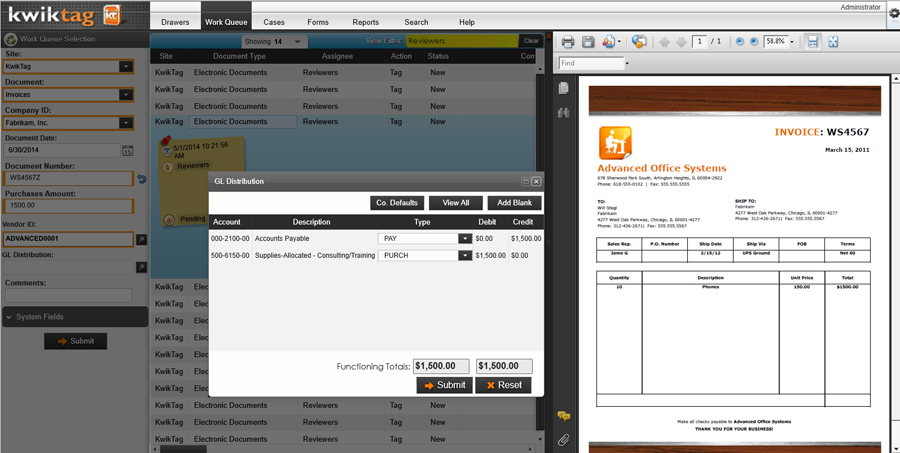The height and width of the screenshot is (453, 900).
Task: Click Submit in the Work Queue Selection panel
Action: click(x=75, y=341)
